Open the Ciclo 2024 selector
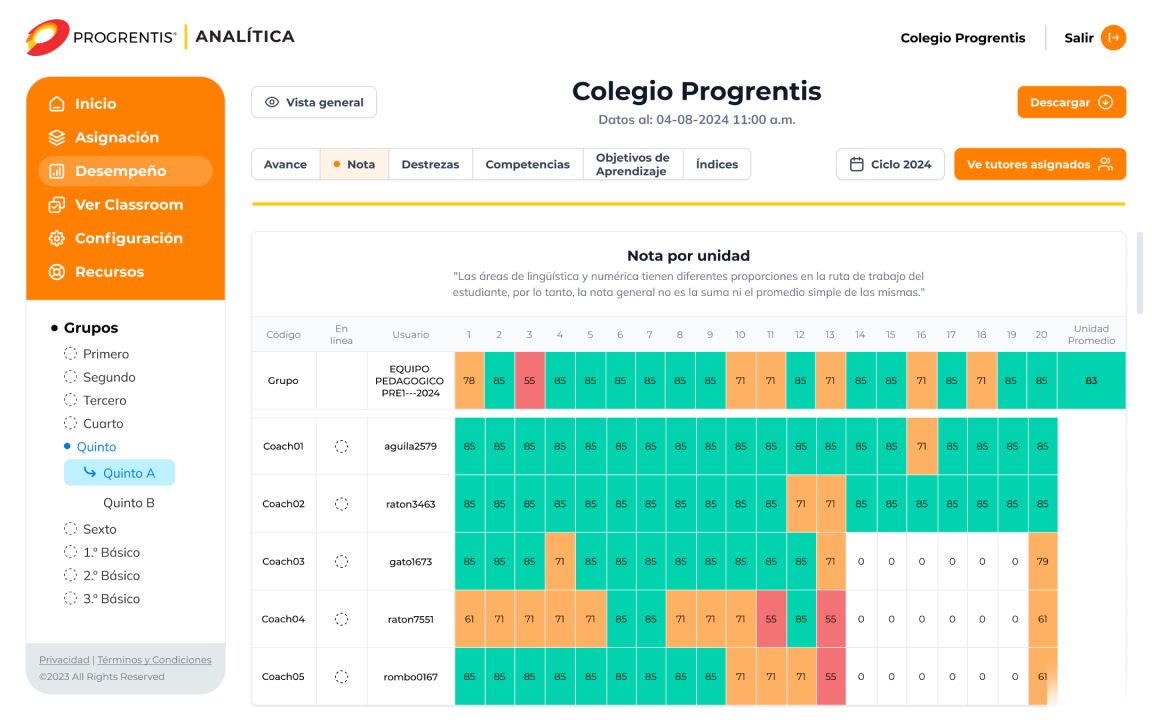The image size is (1152, 720). [890, 164]
